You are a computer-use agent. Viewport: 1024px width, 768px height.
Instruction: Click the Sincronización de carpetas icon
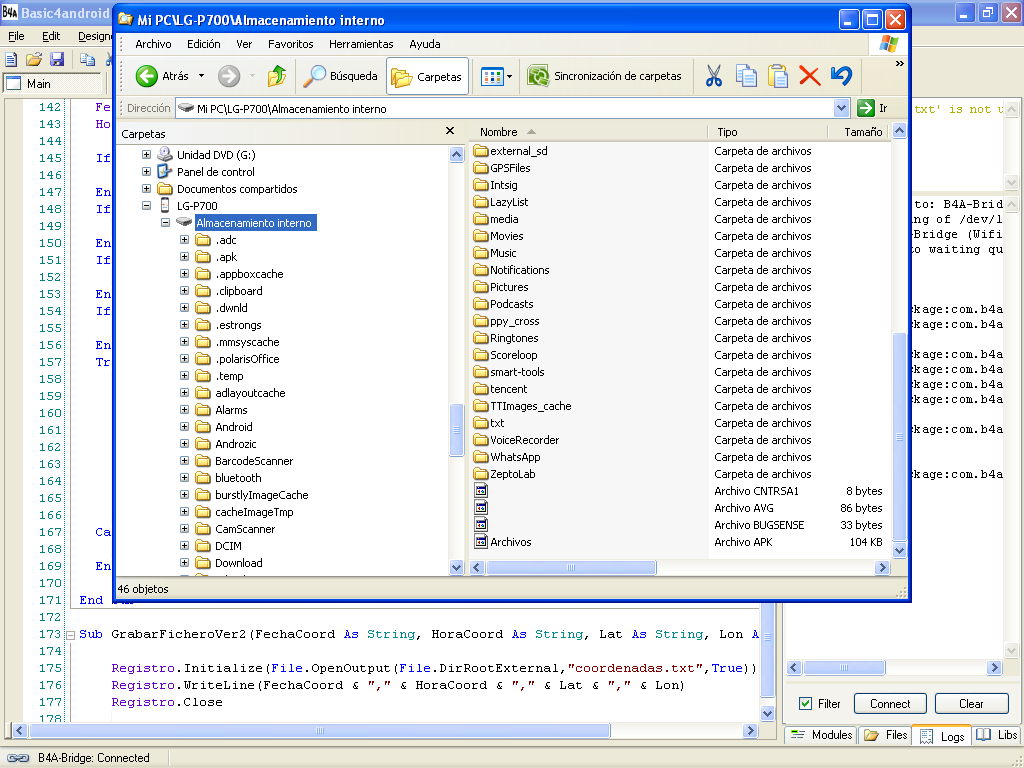click(x=539, y=76)
